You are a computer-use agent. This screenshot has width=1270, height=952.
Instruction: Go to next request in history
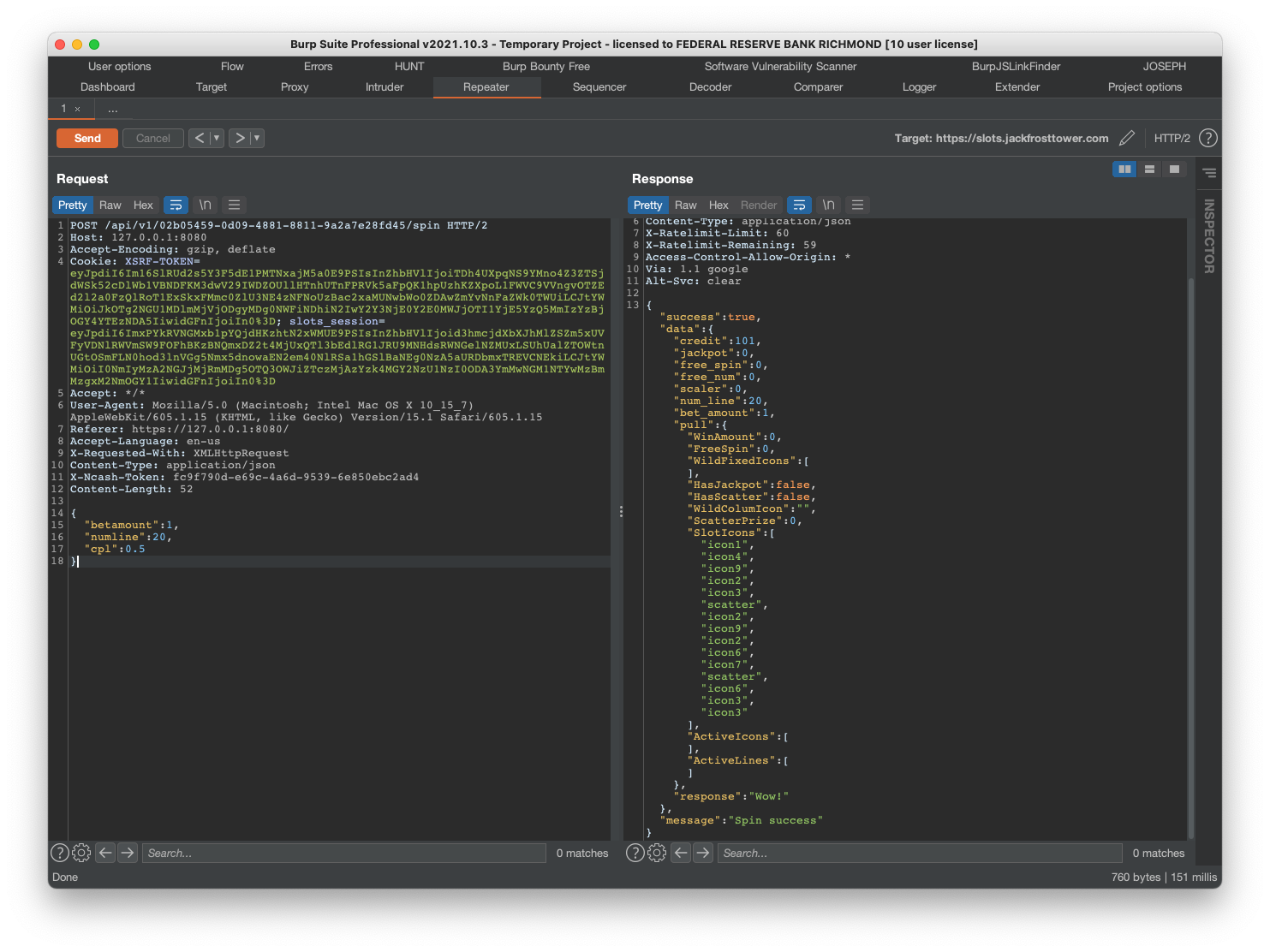pyautogui.click(x=240, y=138)
